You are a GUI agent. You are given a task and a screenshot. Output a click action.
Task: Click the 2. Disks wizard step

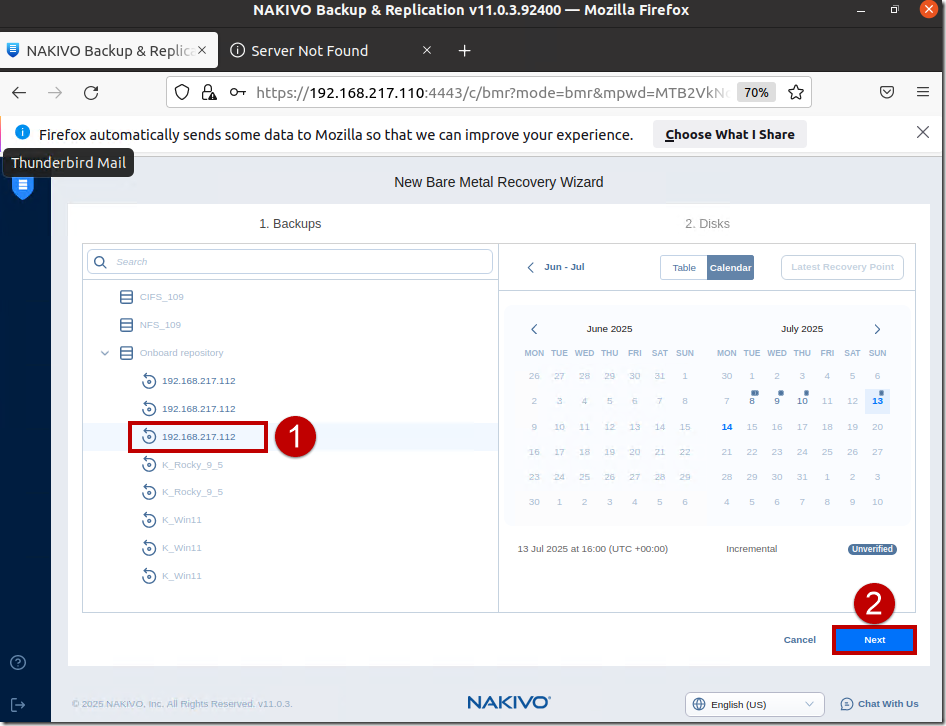[x=707, y=224]
